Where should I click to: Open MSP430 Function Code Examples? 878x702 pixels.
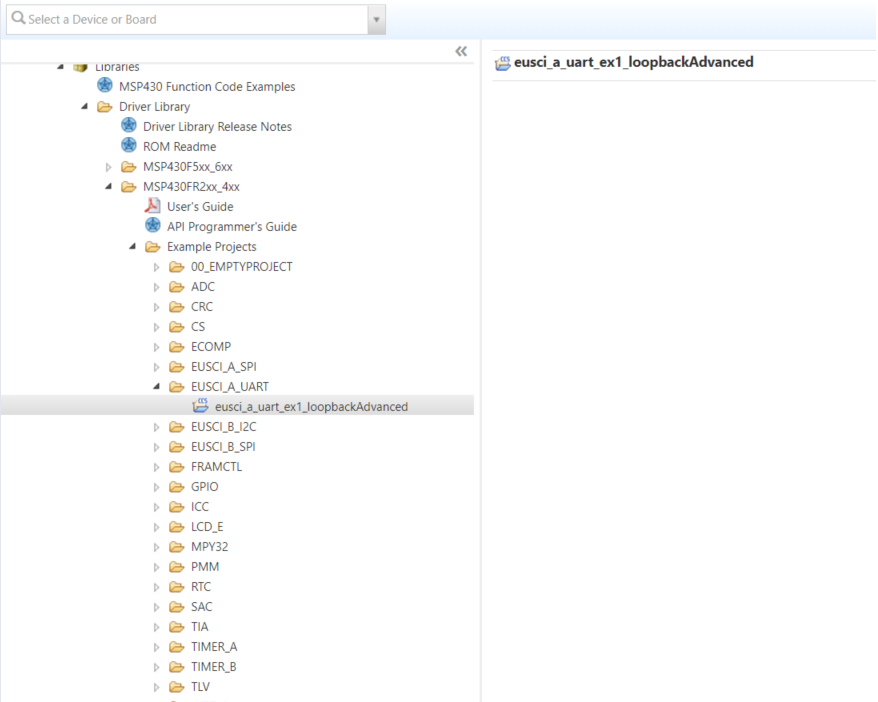click(x=207, y=87)
